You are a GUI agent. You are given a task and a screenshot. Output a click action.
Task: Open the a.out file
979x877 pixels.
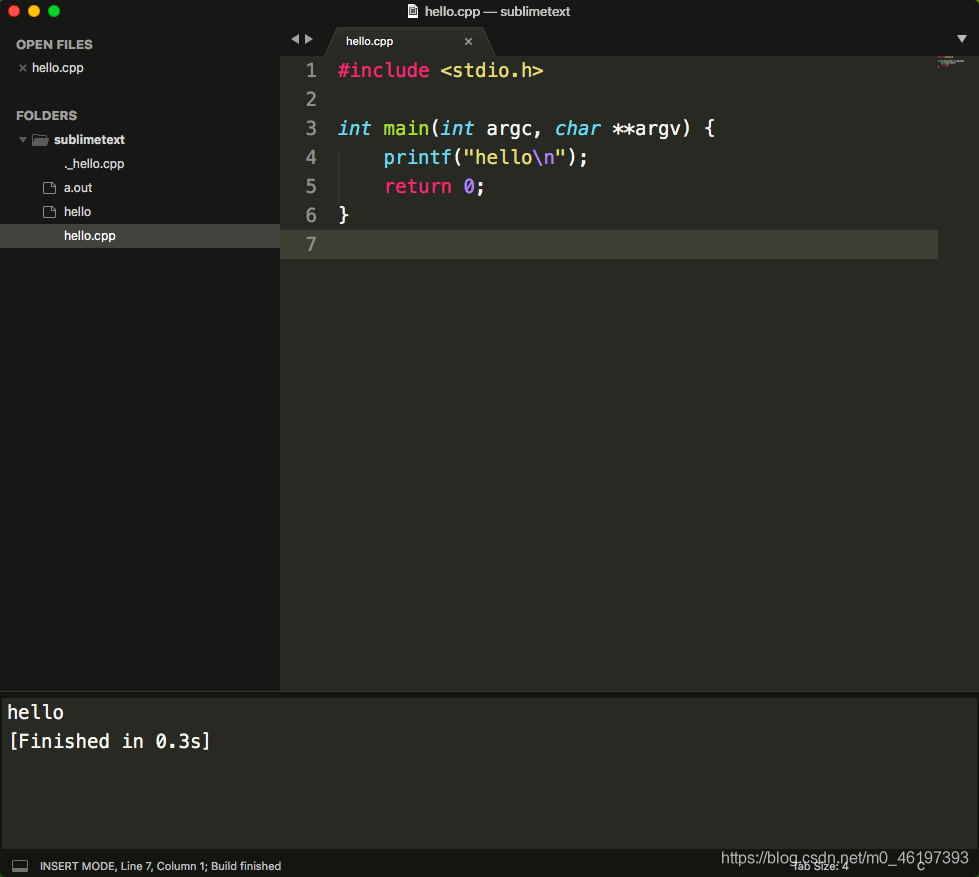(x=78, y=188)
